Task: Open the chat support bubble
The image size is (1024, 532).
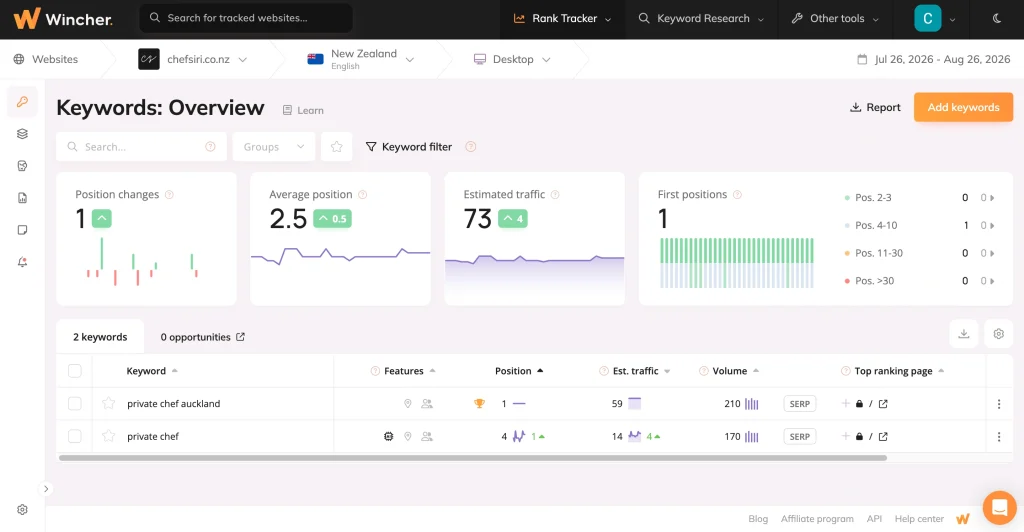Action: pos(999,507)
